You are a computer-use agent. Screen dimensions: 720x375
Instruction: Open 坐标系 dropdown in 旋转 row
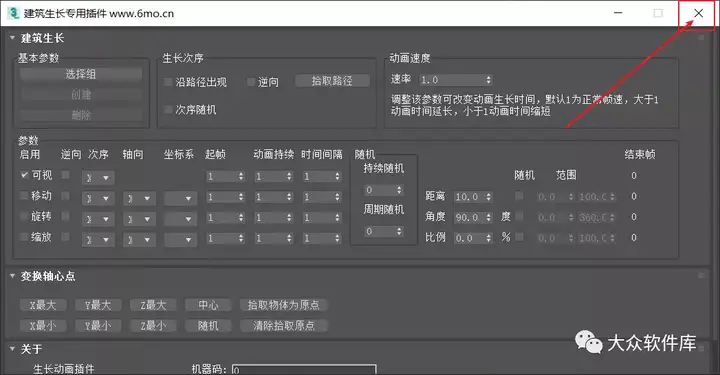click(181, 219)
